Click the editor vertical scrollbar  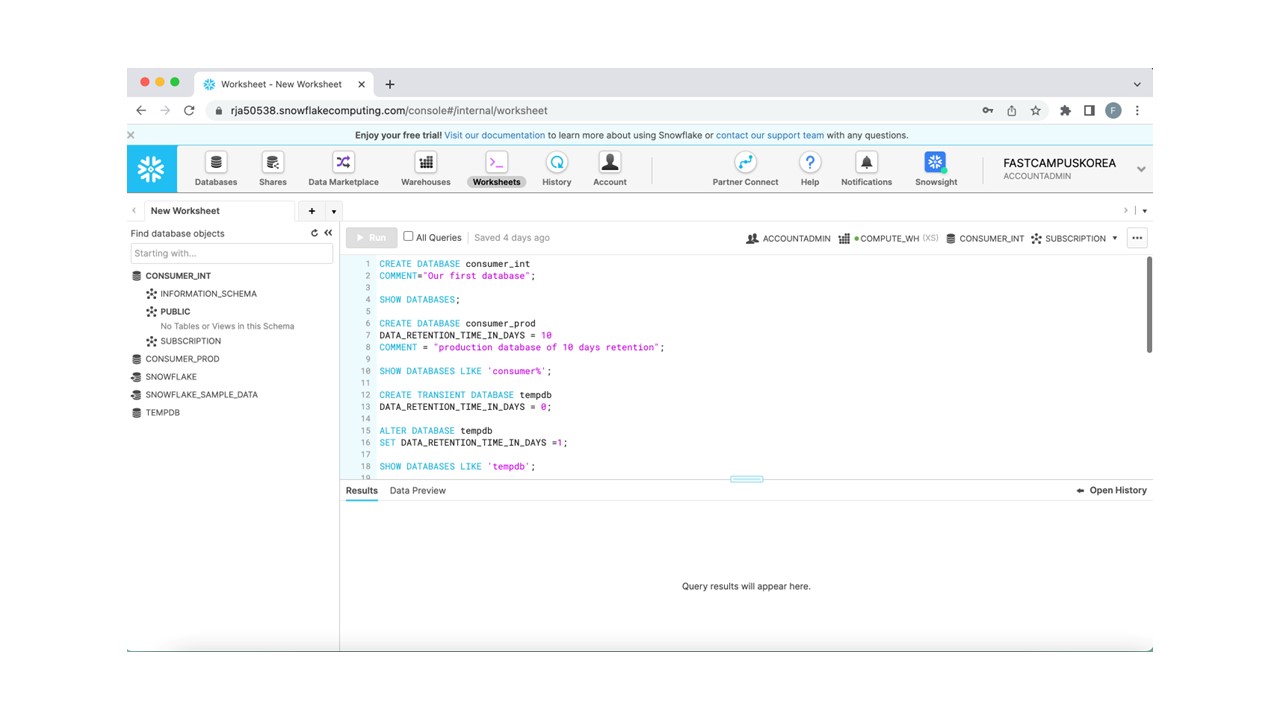[x=1149, y=305]
